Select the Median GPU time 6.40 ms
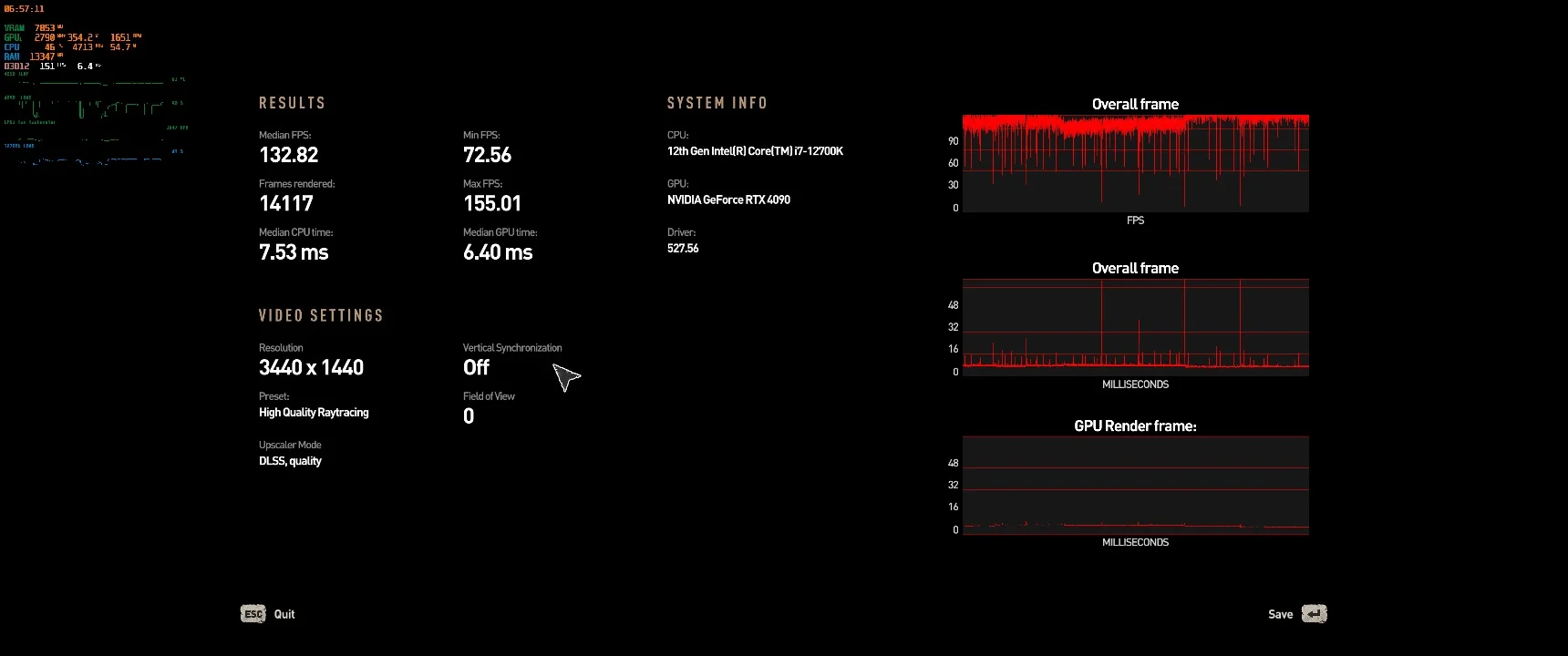Image resolution: width=1568 pixels, height=656 pixels. point(498,252)
